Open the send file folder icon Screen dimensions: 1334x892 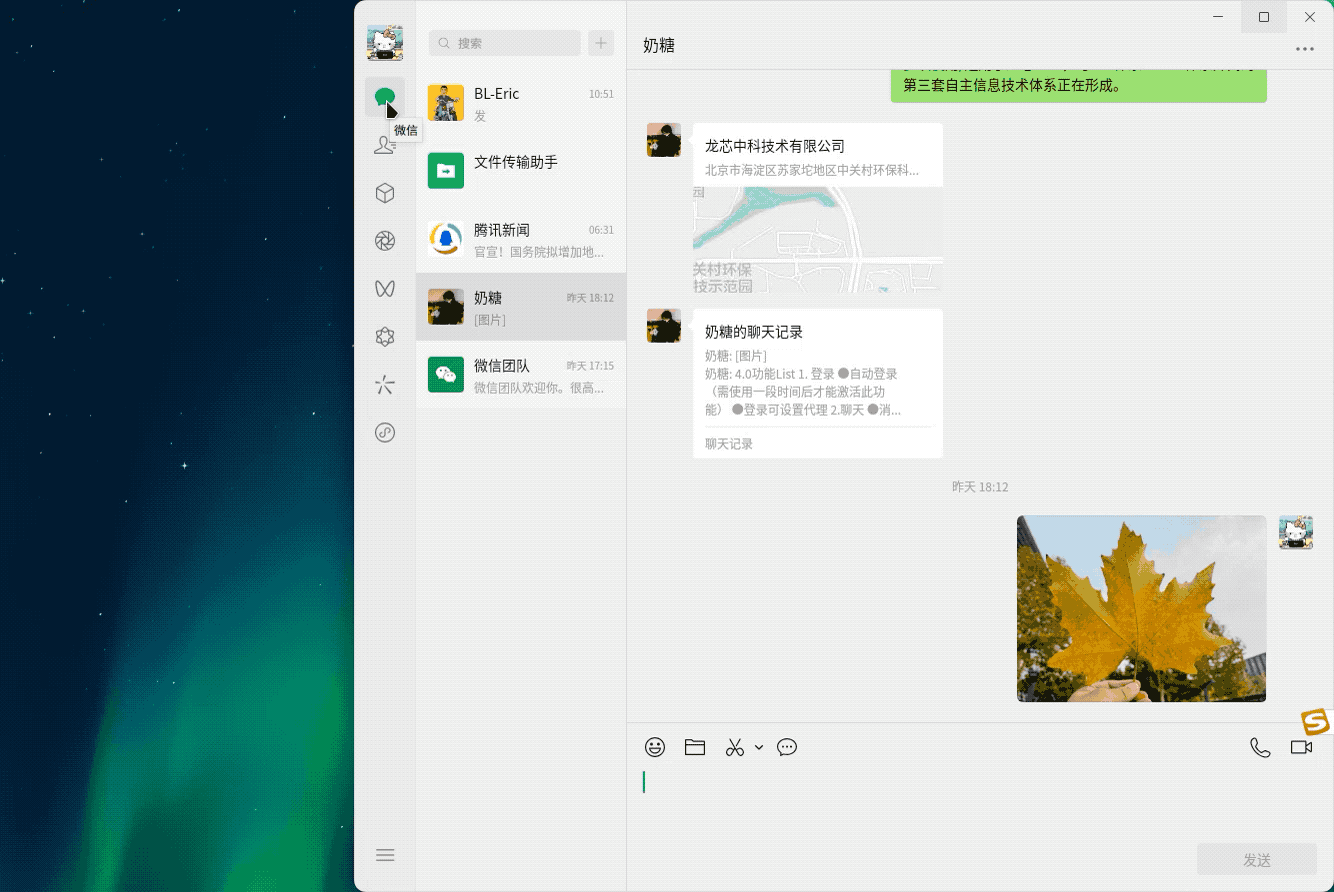(x=695, y=747)
